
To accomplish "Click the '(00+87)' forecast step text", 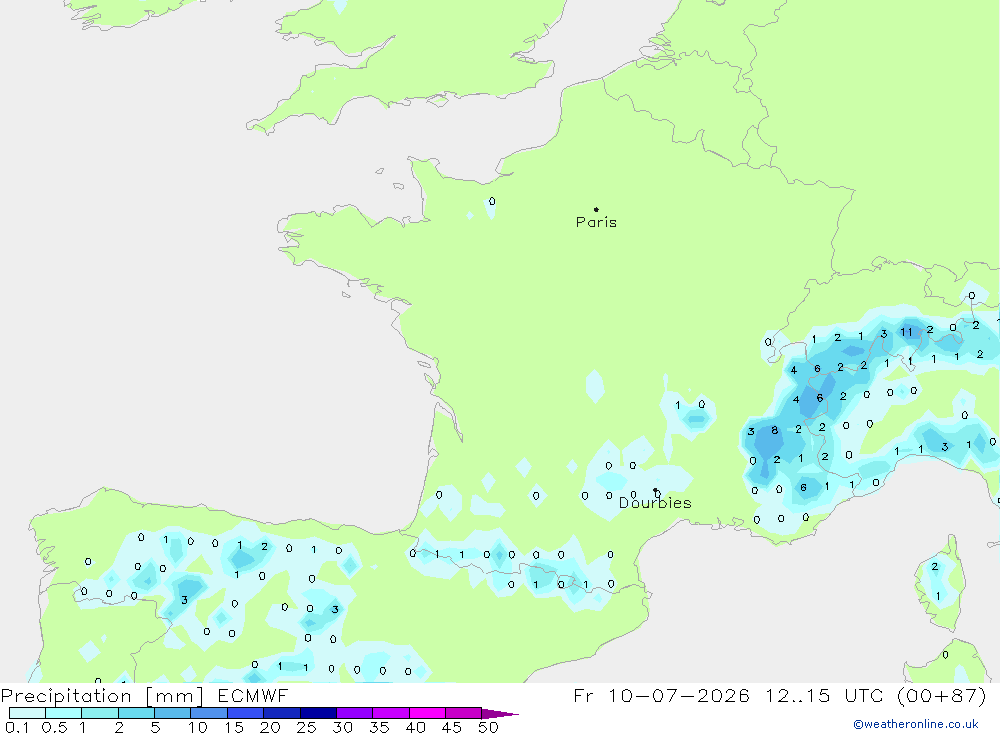I will click(941, 695).
